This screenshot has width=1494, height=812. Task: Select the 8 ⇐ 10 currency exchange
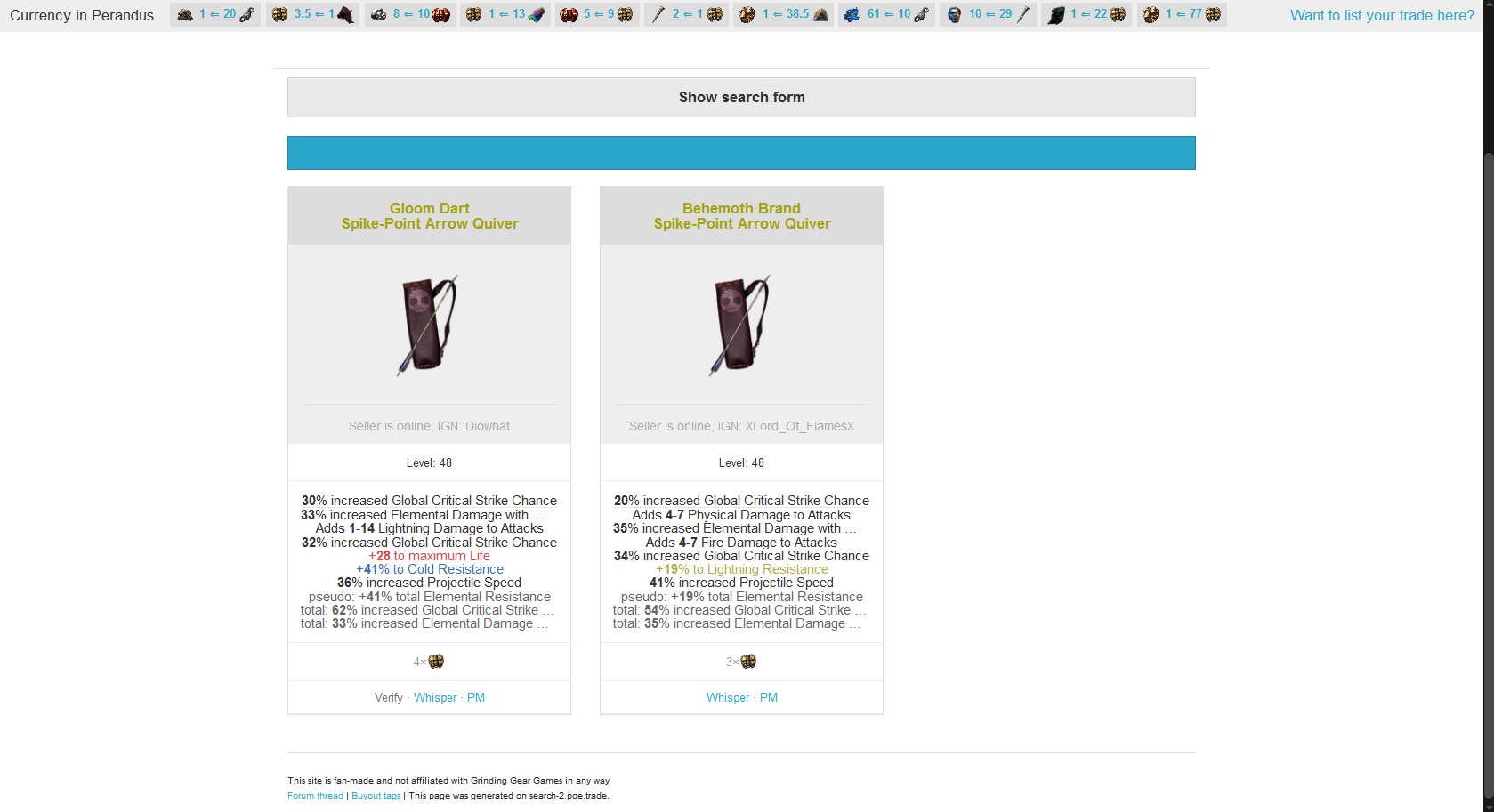410,14
